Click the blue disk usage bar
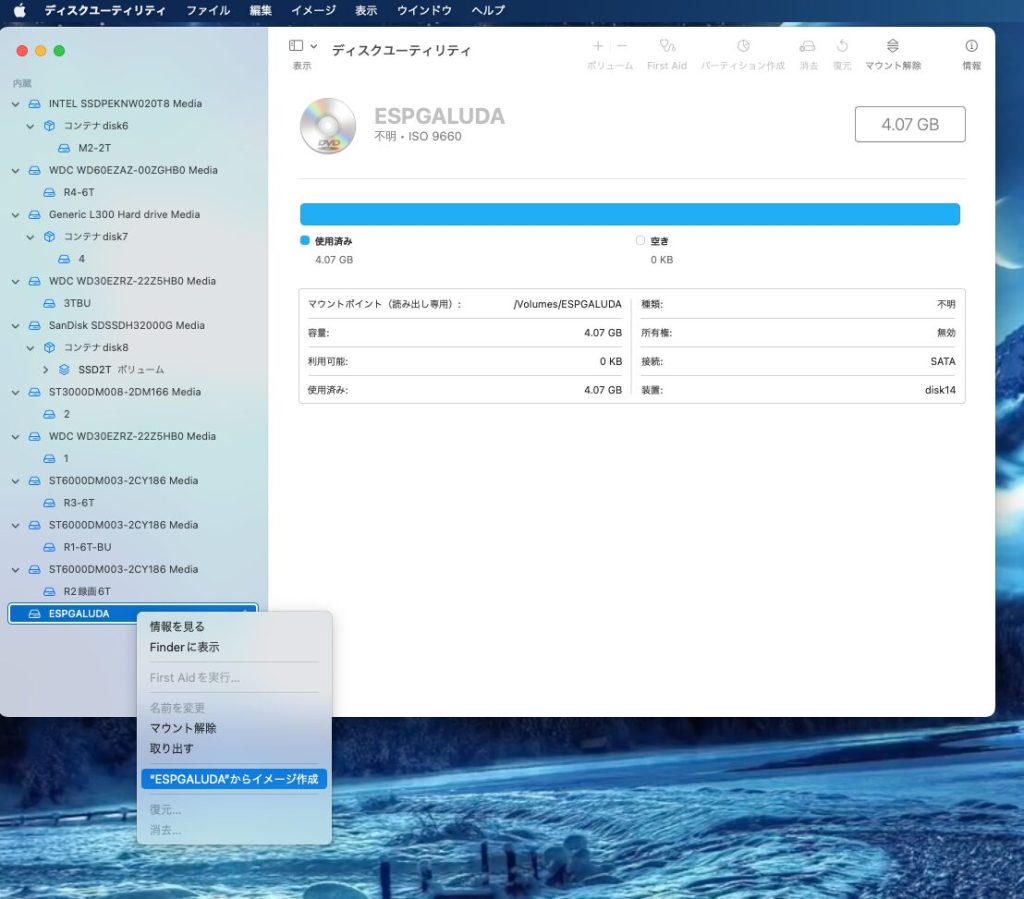Viewport: 1024px width, 899px height. click(x=630, y=214)
